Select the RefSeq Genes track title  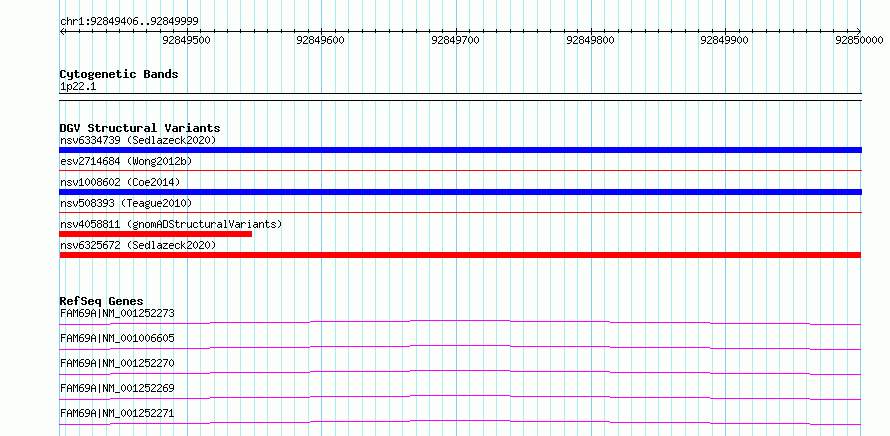click(102, 301)
